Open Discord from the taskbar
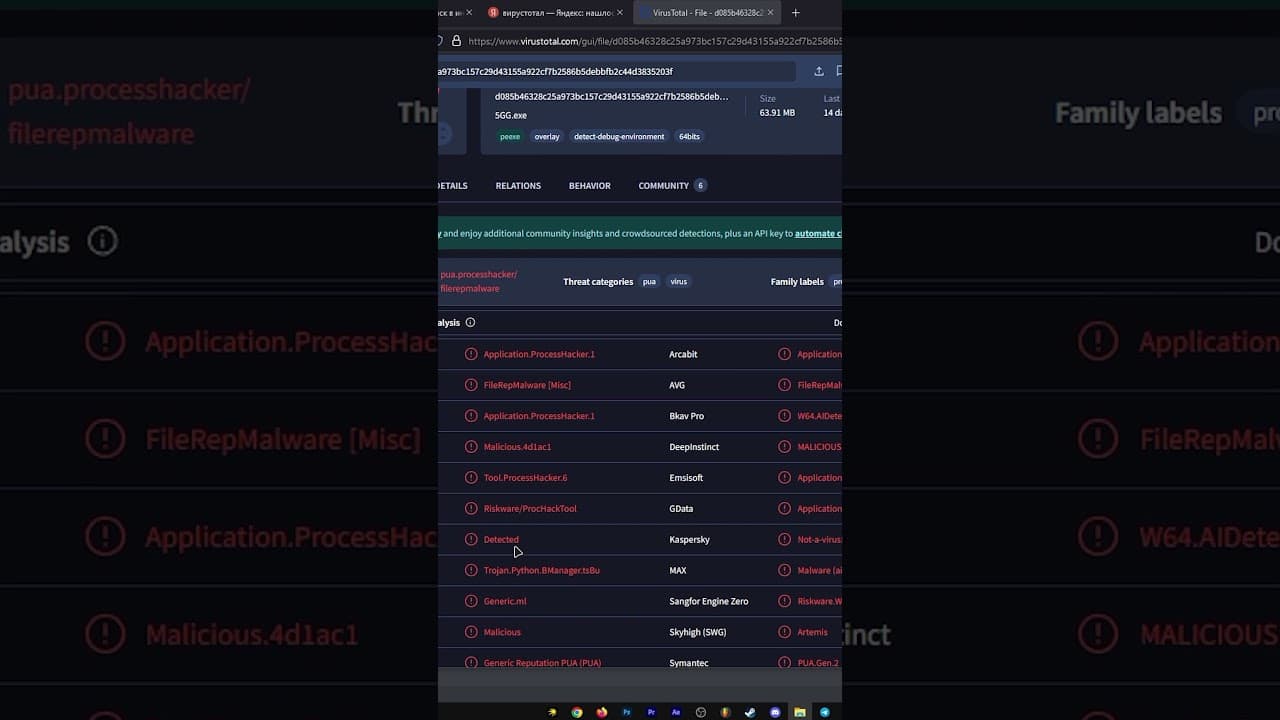1280x720 pixels. tap(775, 712)
